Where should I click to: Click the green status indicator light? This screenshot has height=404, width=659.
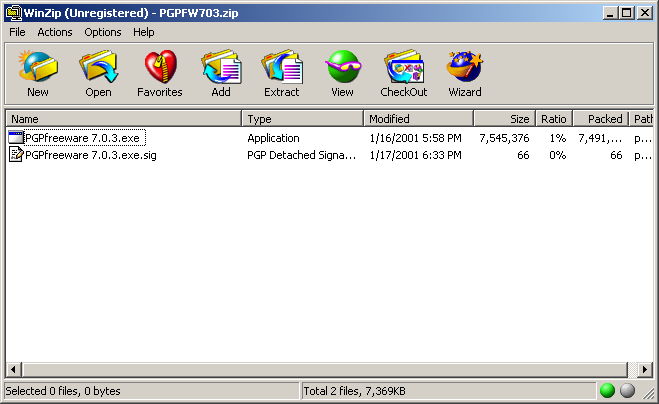[607, 391]
